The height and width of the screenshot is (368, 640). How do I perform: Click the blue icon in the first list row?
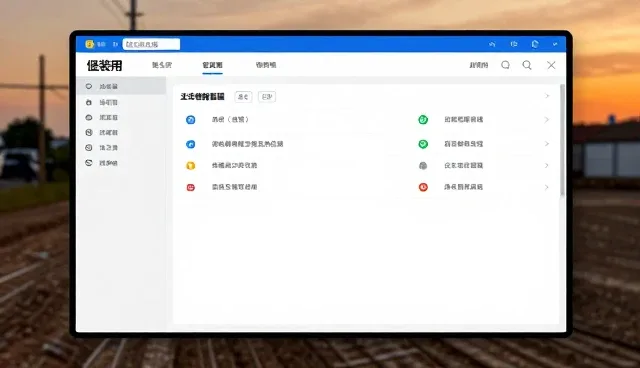pos(191,120)
